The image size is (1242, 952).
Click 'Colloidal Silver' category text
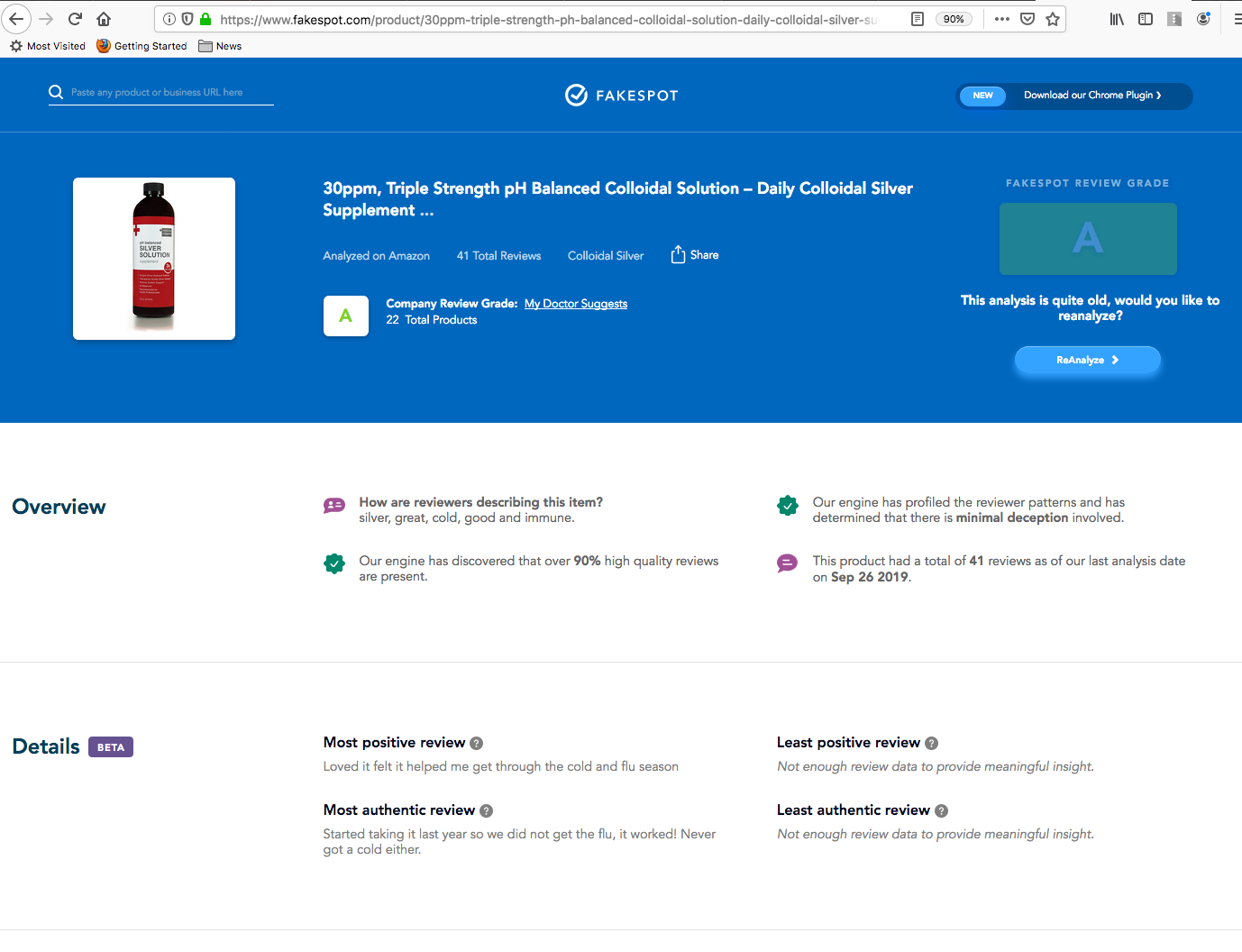[606, 256]
